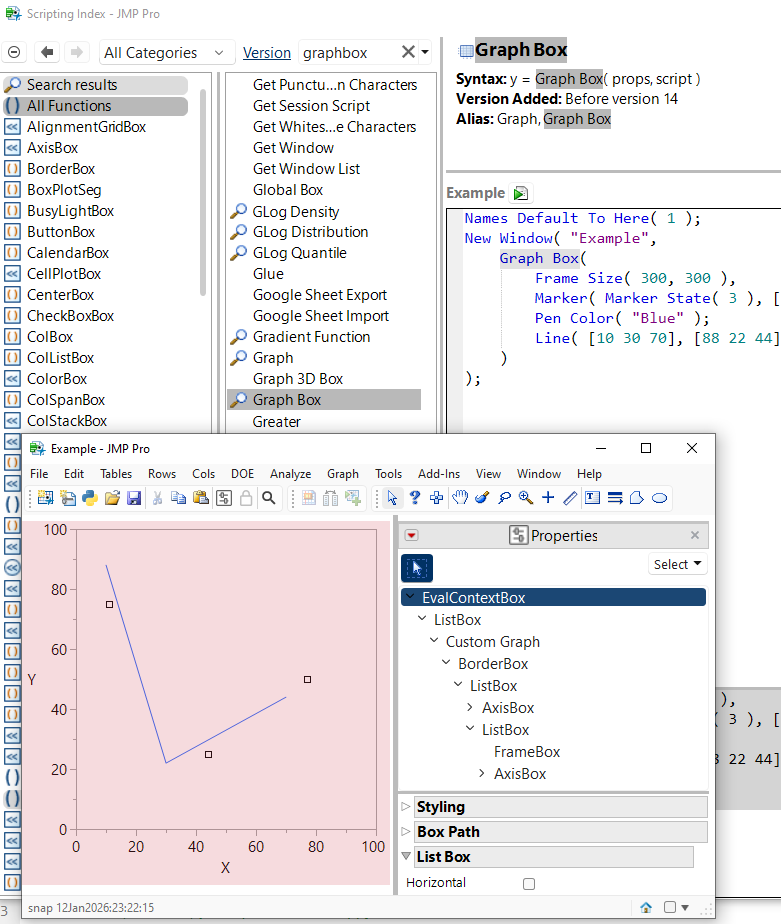This screenshot has width=781, height=924.
Task: Select the Crosshairs tool in the toolbar
Action: coord(548,498)
